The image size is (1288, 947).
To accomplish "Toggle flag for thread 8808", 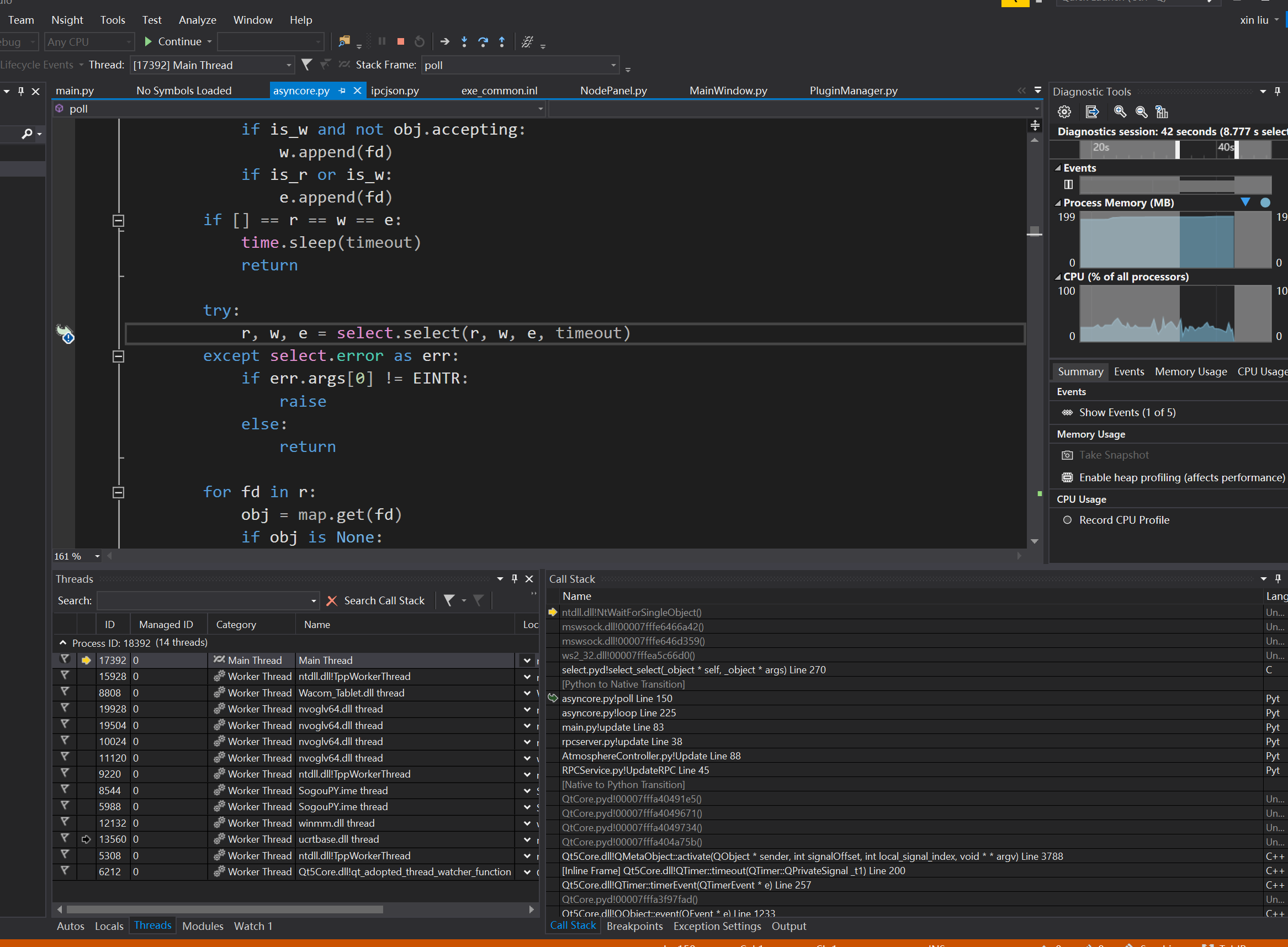I will click(65, 693).
